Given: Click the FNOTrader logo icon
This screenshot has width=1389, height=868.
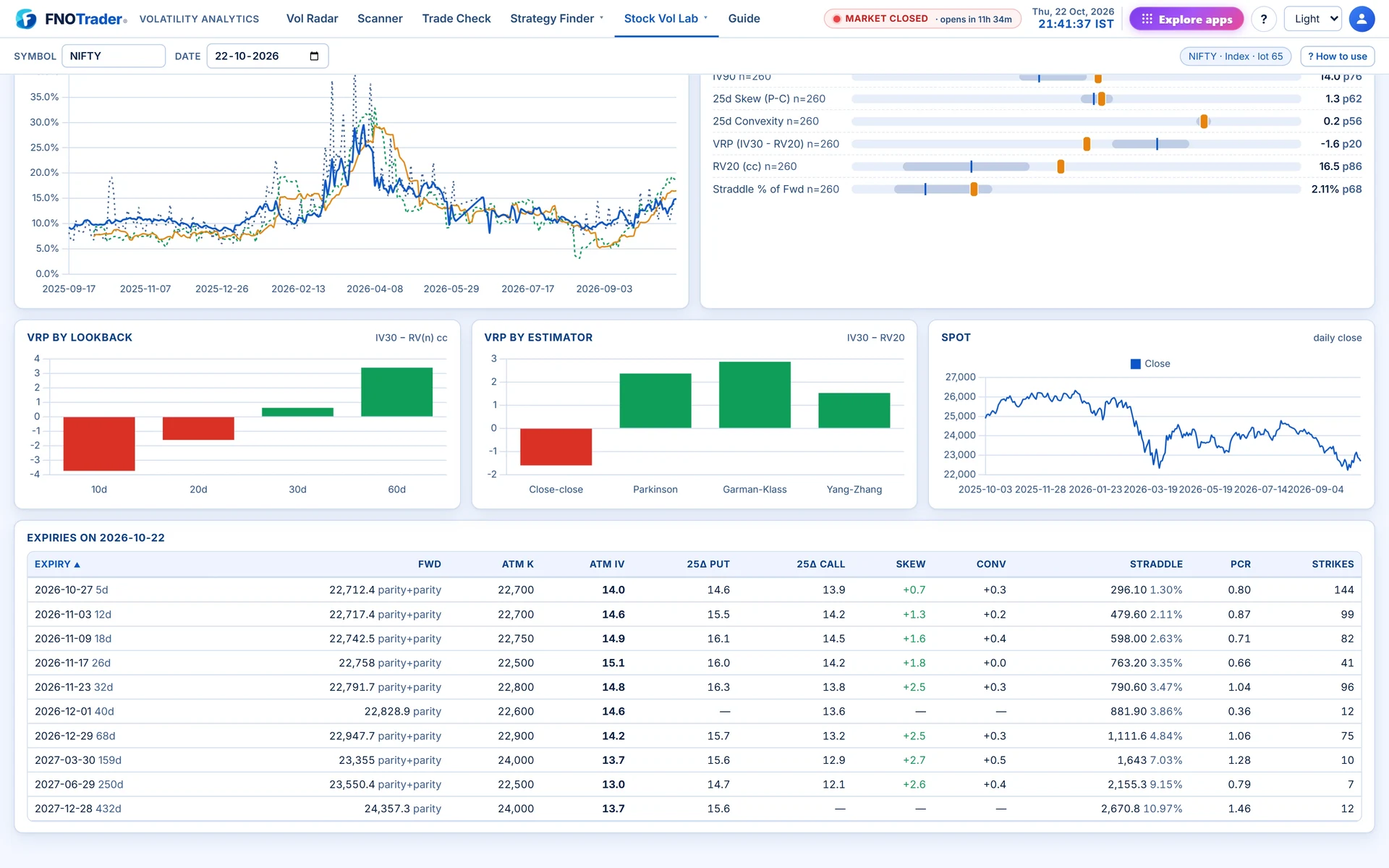Looking at the screenshot, I should coord(26,19).
